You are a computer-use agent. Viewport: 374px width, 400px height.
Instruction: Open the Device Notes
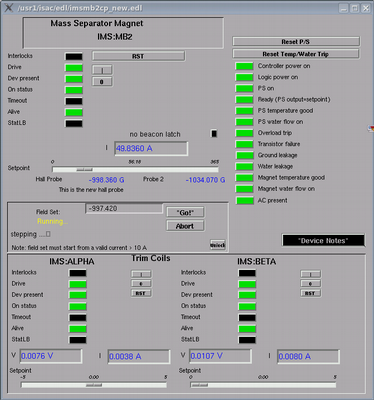coord(323,241)
